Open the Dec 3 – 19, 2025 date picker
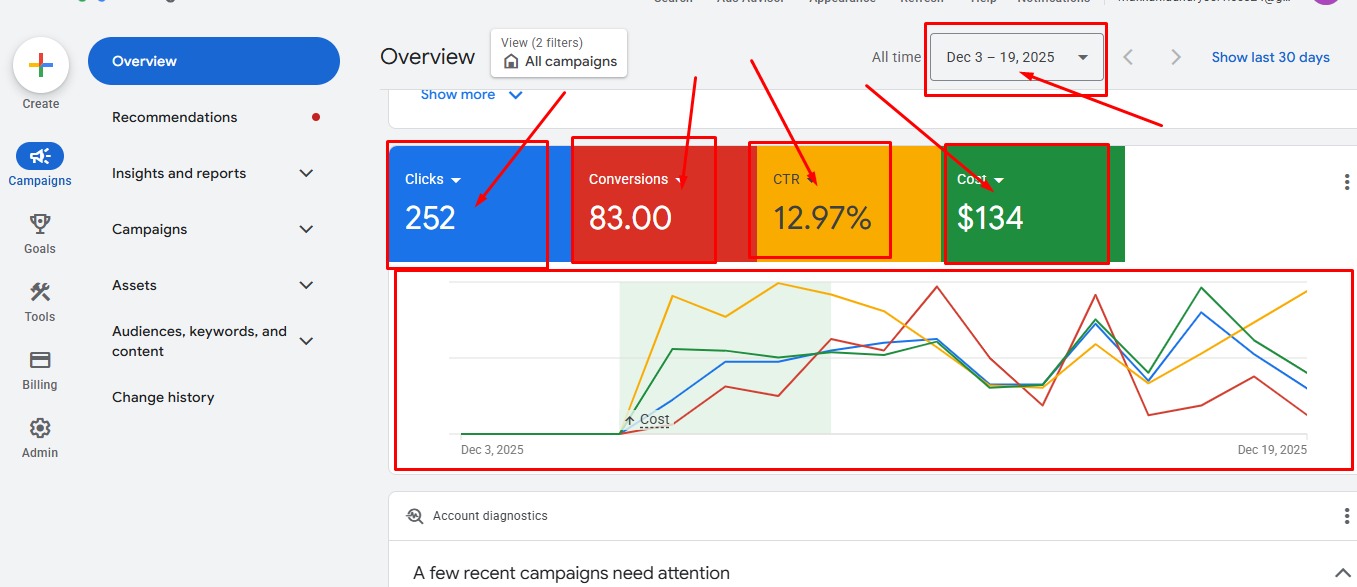 coord(1016,58)
